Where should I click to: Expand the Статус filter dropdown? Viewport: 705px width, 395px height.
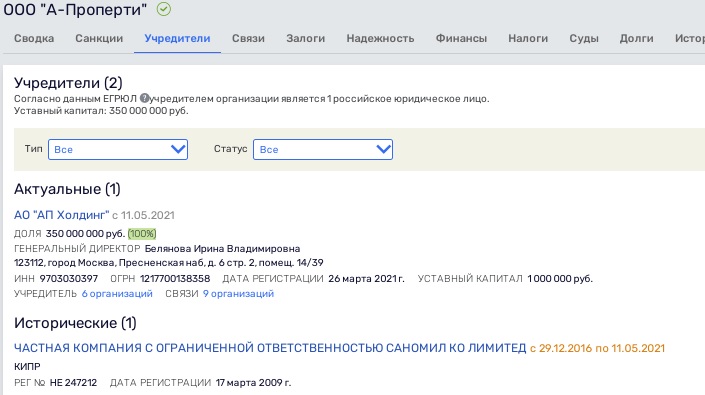[323, 149]
